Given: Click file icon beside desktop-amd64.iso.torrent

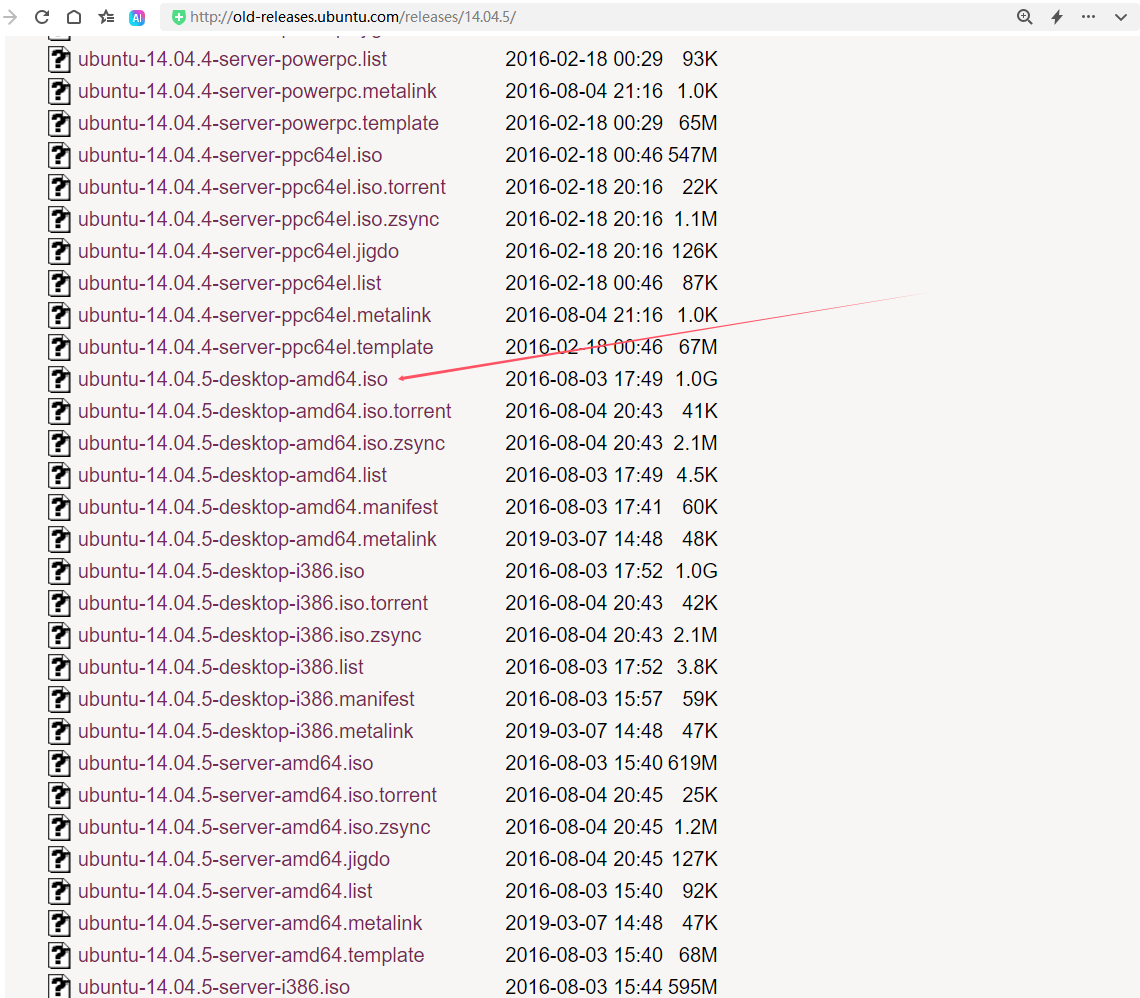Looking at the screenshot, I should pos(60,411).
